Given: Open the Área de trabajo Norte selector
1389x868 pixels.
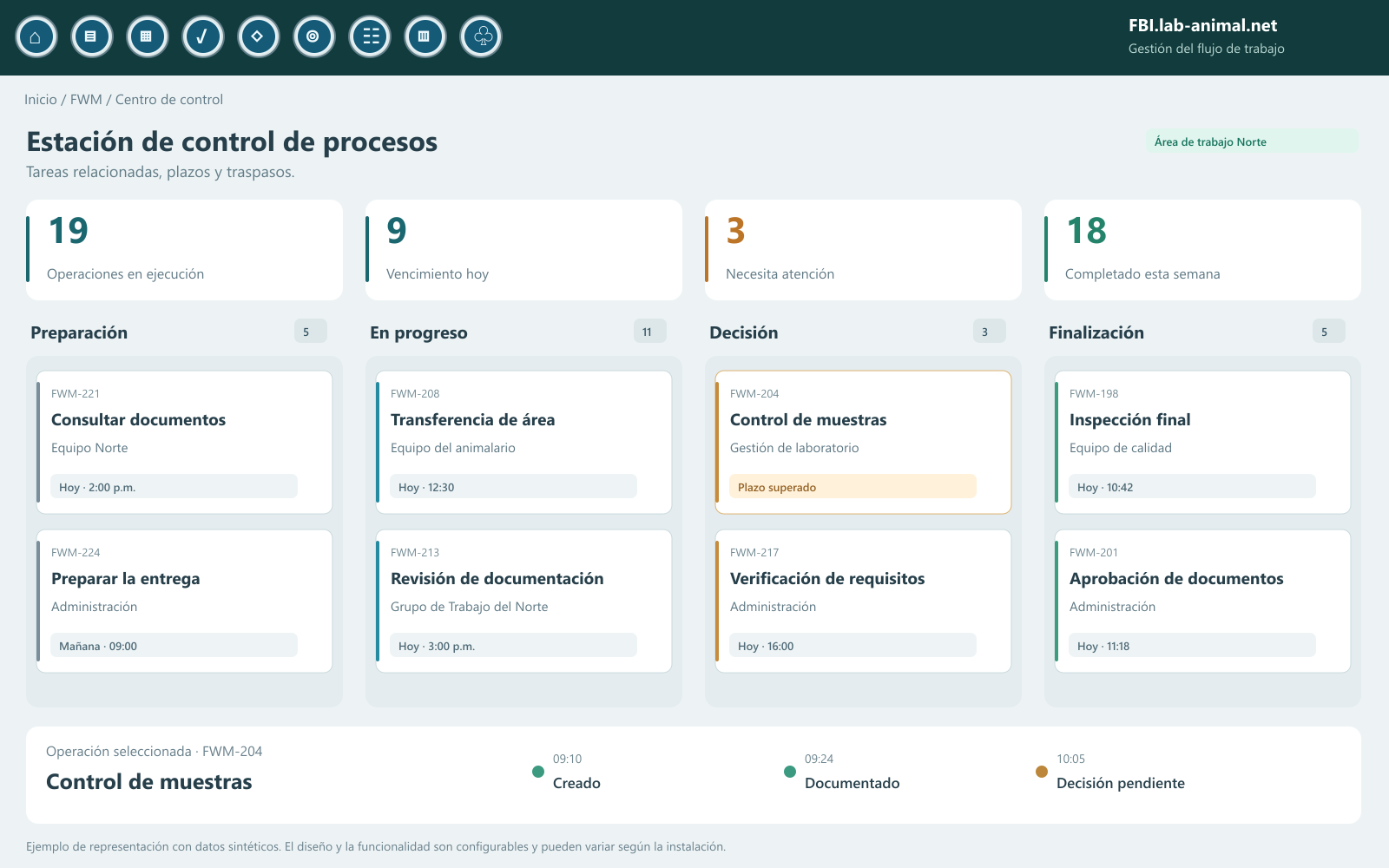Looking at the screenshot, I should [x=1252, y=141].
